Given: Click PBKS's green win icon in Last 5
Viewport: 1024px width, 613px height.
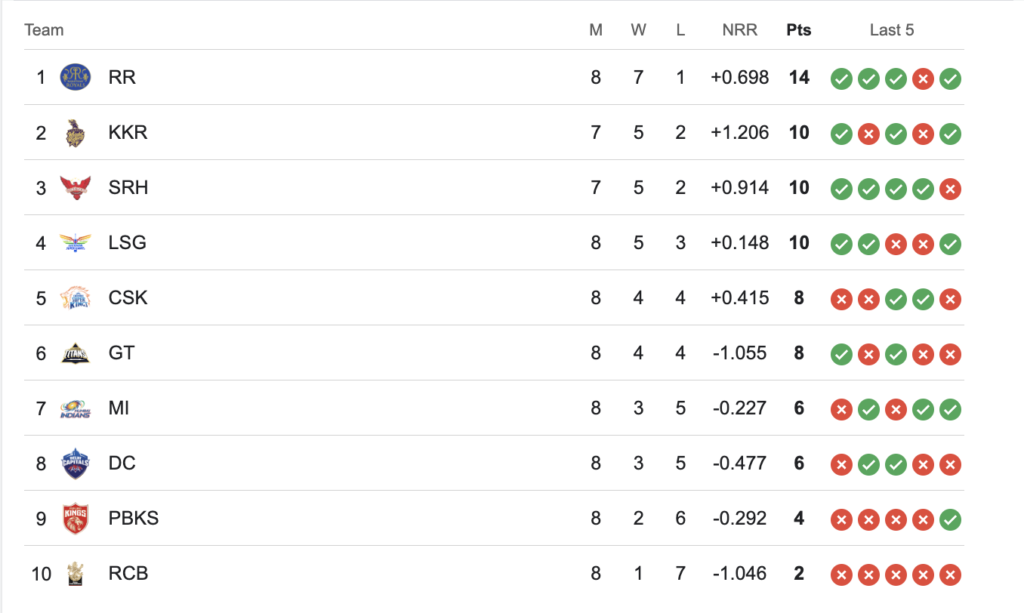Looking at the screenshot, I should pos(950,519).
